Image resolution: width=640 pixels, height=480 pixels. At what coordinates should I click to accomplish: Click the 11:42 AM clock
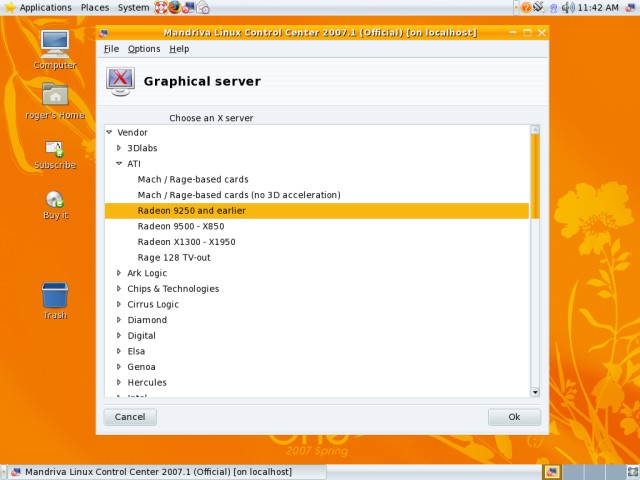pyautogui.click(x=598, y=8)
